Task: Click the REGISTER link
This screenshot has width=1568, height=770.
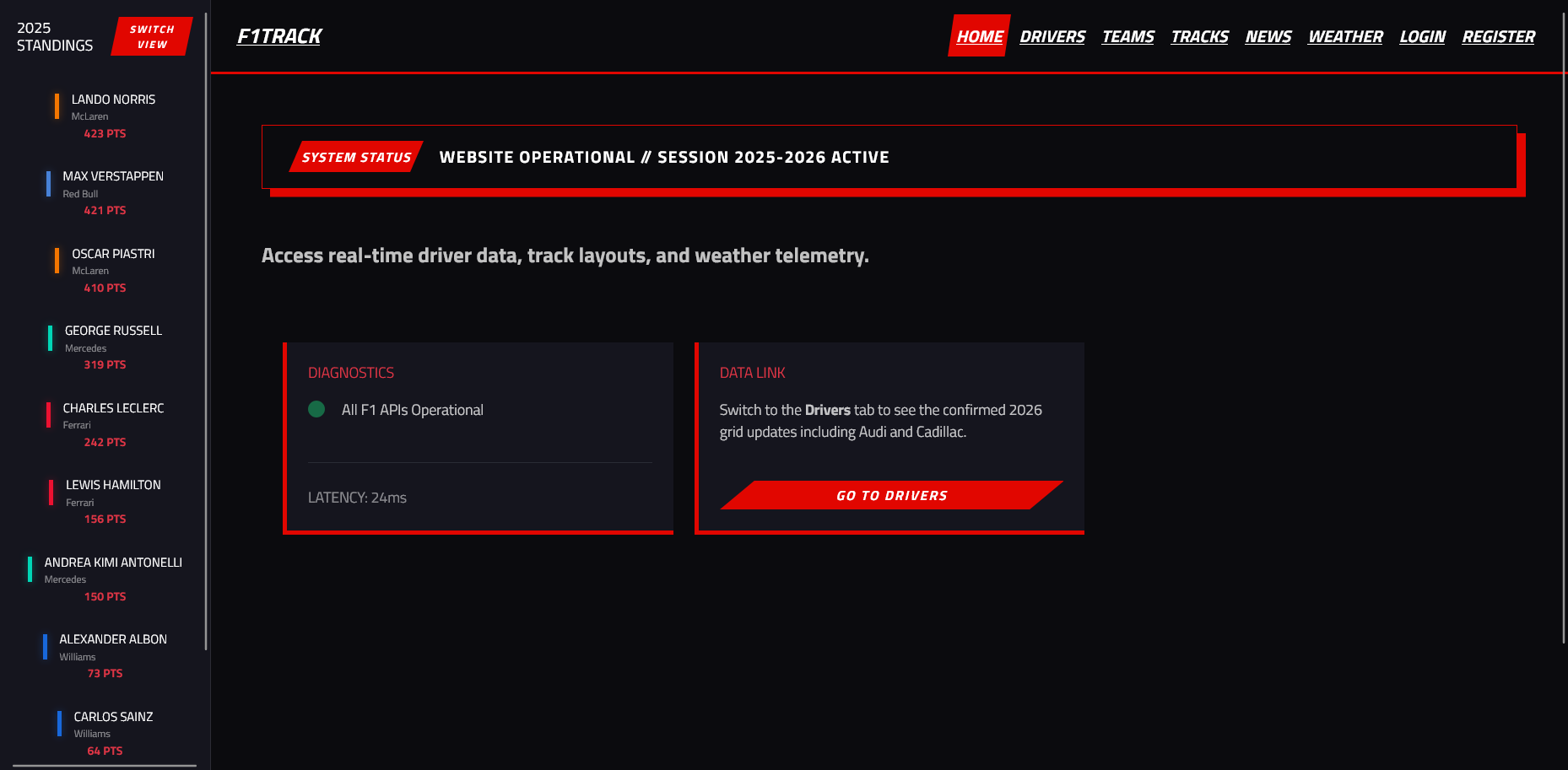Action: pos(1498,36)
